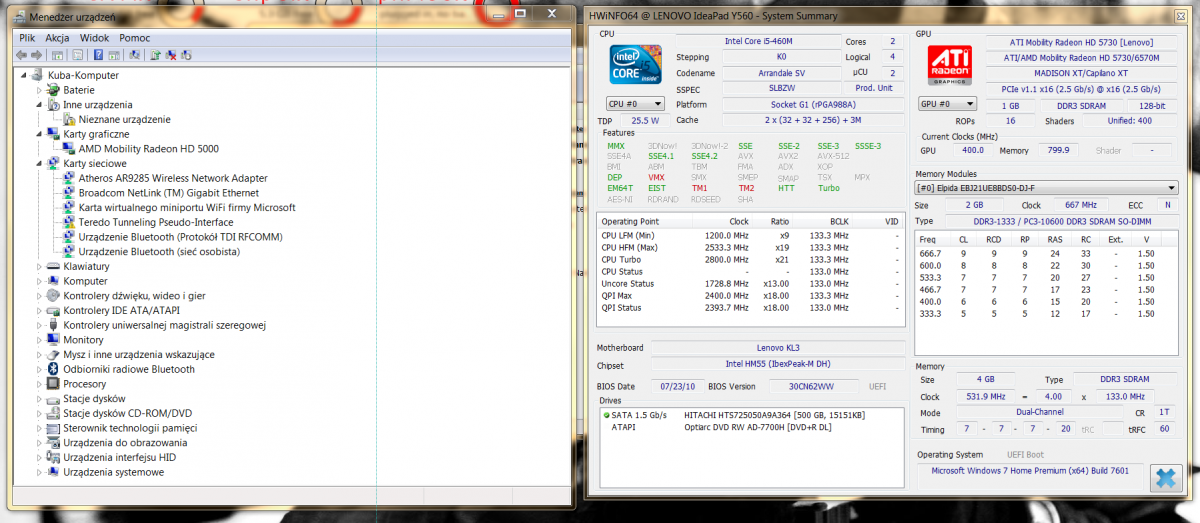The width and height of the screenshot is (1200, 523).
Task: Click the Atheros AR9285 adapter icon
Action: point(69,178)
